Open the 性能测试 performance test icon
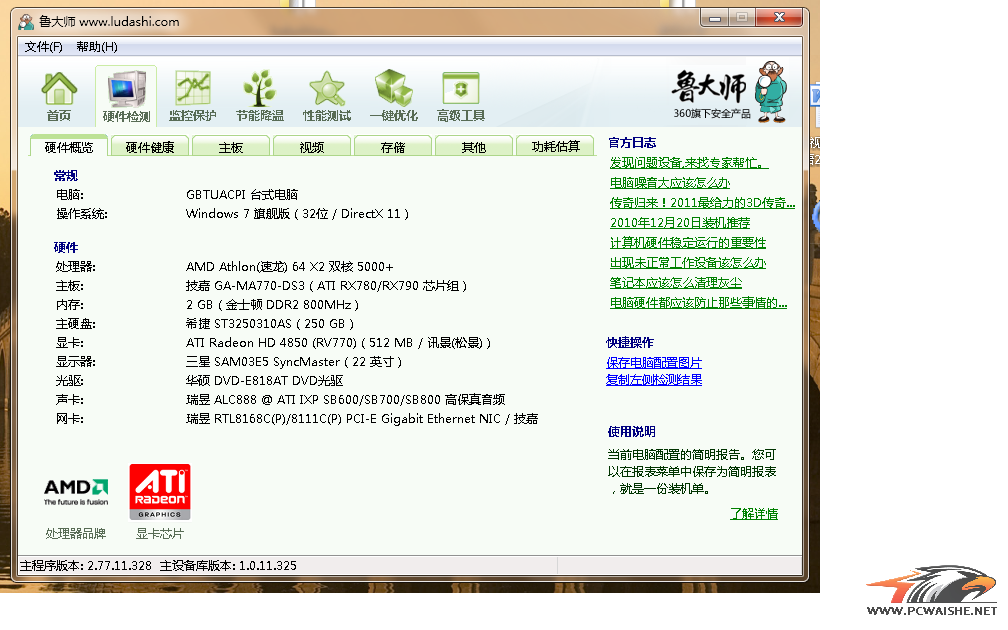Image resolution: width=1008 pixels, height=630 pixels. click(x=327, y=96)
